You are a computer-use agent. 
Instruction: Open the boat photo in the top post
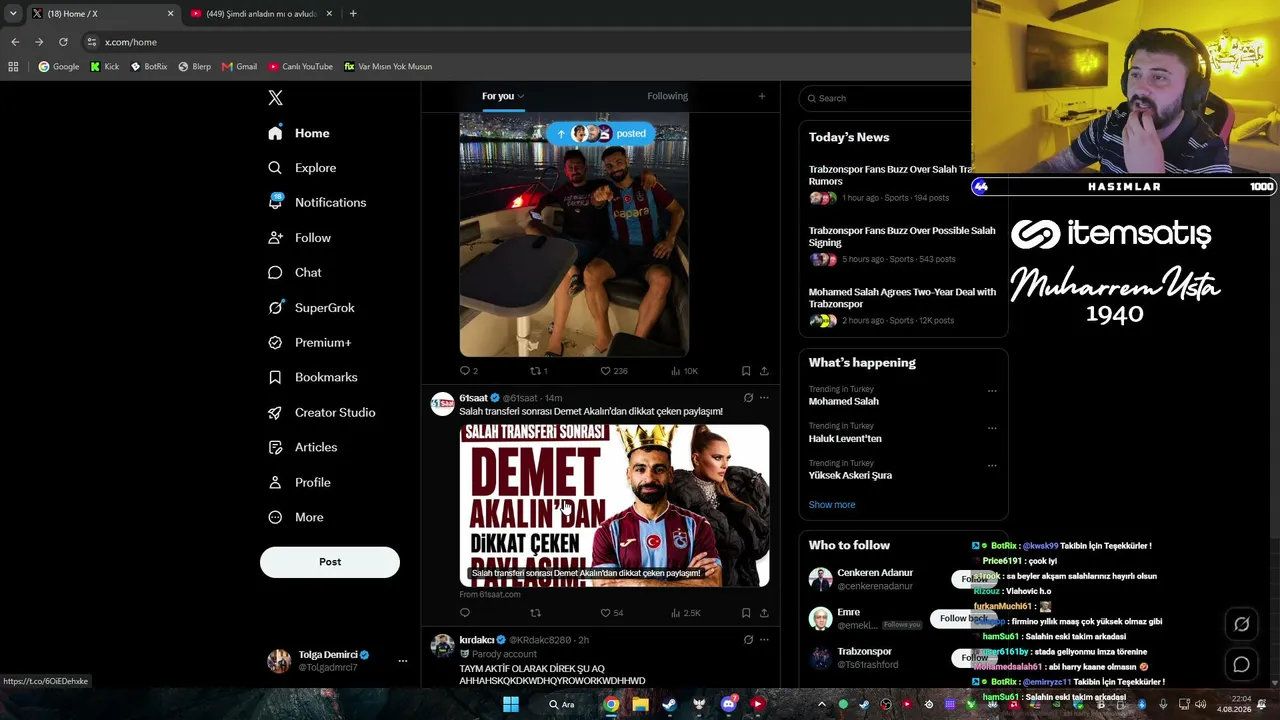pyautogui.click(x=574, y=235)
